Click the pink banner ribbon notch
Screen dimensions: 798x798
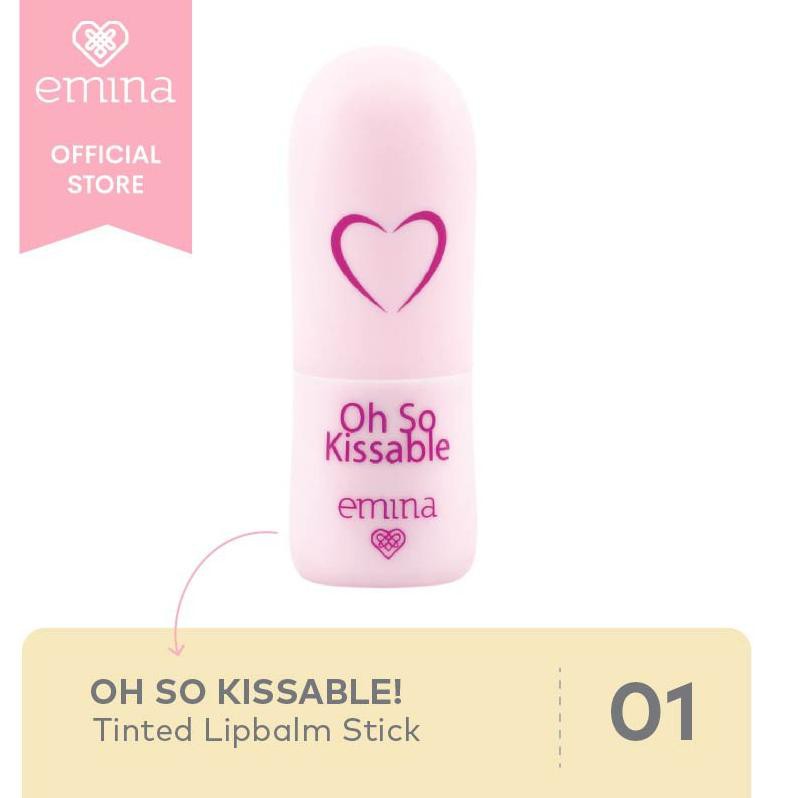(105, 239)
